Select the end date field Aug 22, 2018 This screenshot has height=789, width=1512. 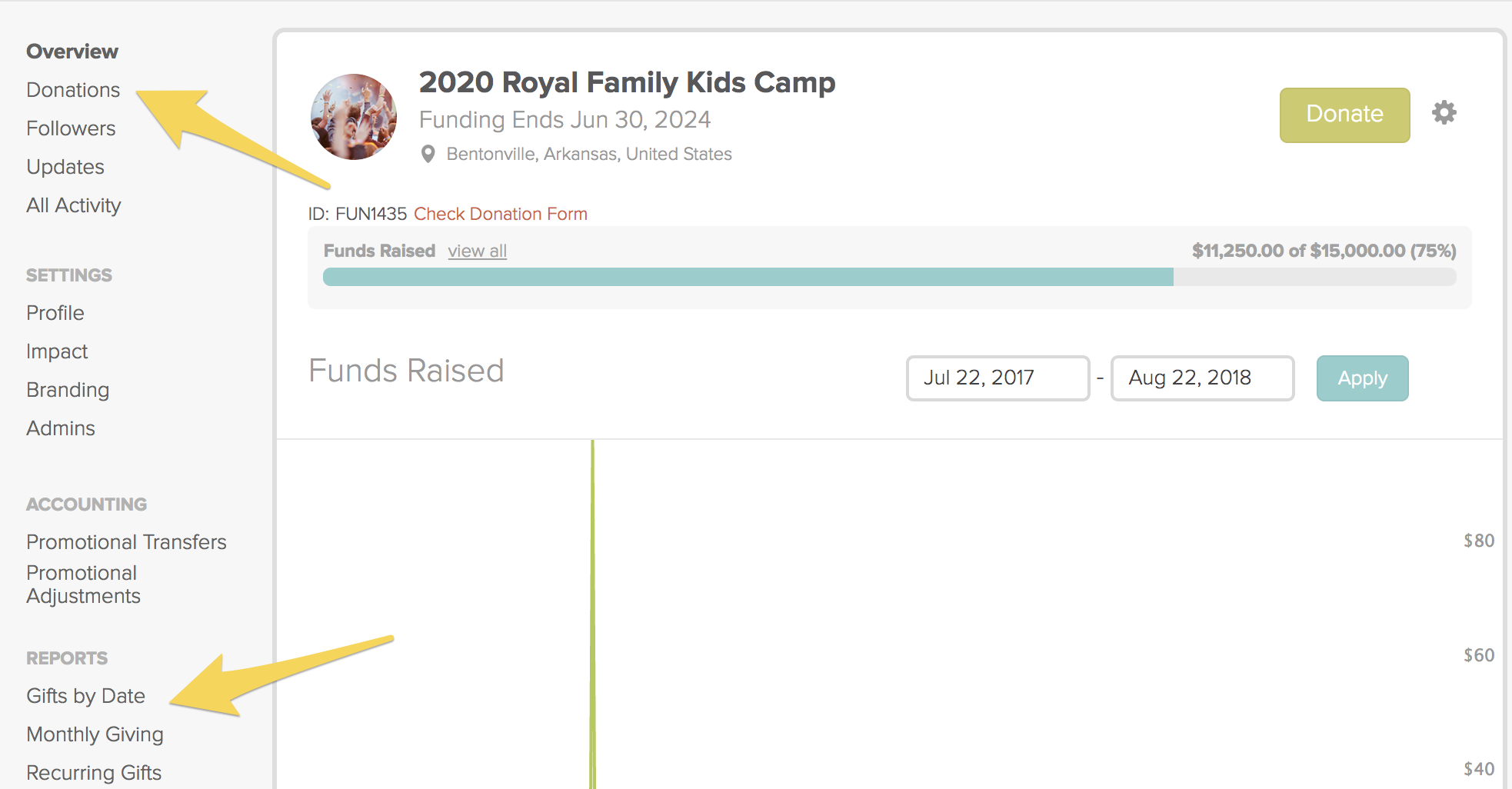tap(1202, 378)
